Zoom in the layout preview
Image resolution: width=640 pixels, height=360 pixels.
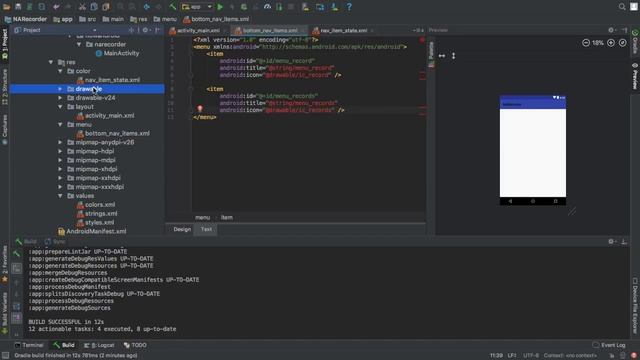pyautogui.click(x=611, y=43)
